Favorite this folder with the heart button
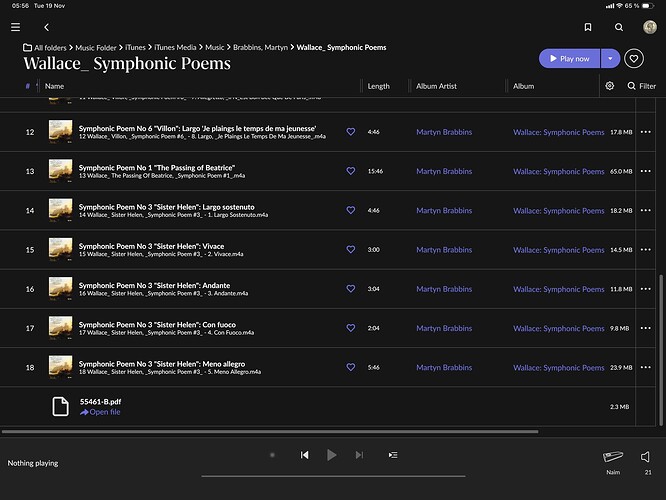This screenshot has width=666, height=500. pyautogui.click(x=634, y=59)
